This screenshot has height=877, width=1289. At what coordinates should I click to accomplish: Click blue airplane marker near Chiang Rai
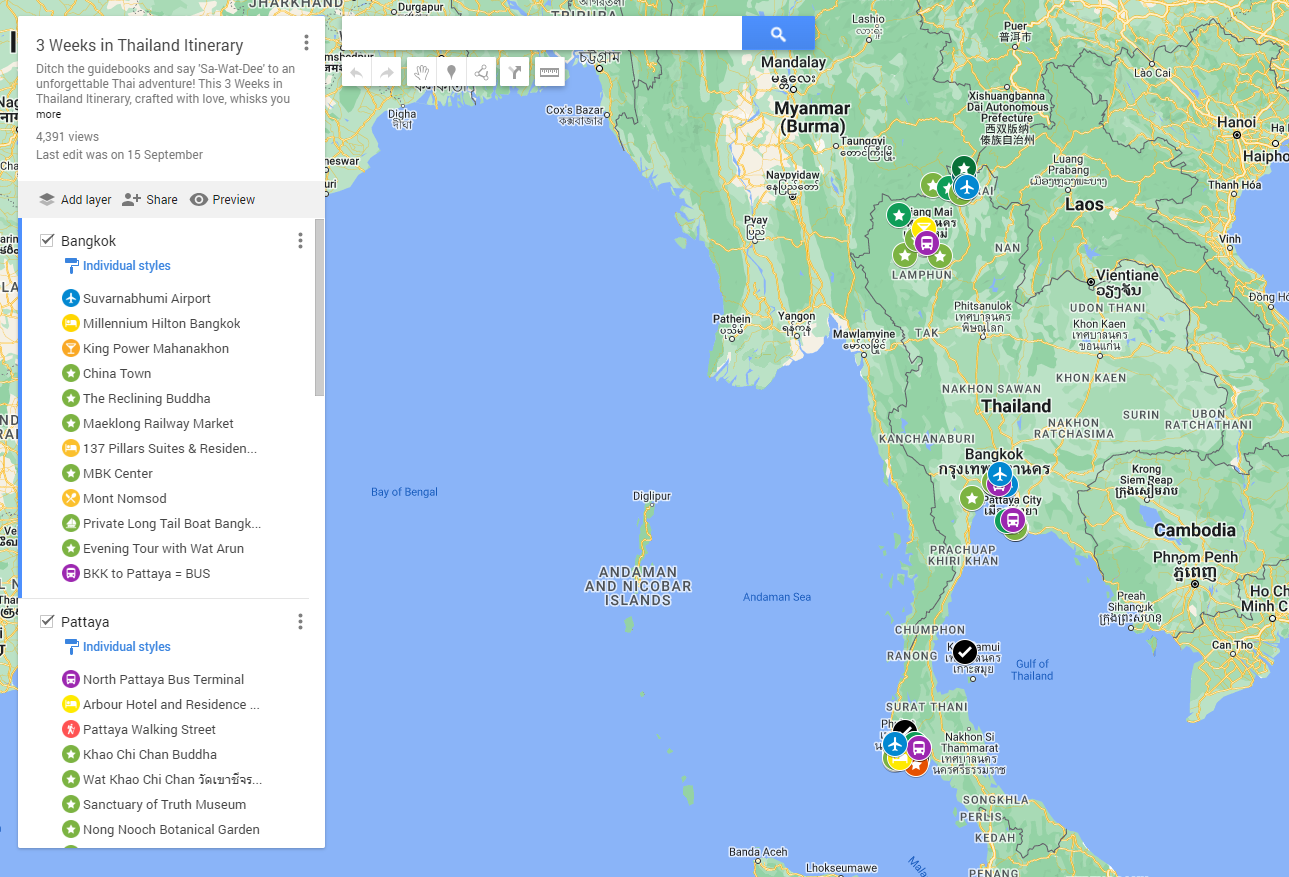click(966, 187)
